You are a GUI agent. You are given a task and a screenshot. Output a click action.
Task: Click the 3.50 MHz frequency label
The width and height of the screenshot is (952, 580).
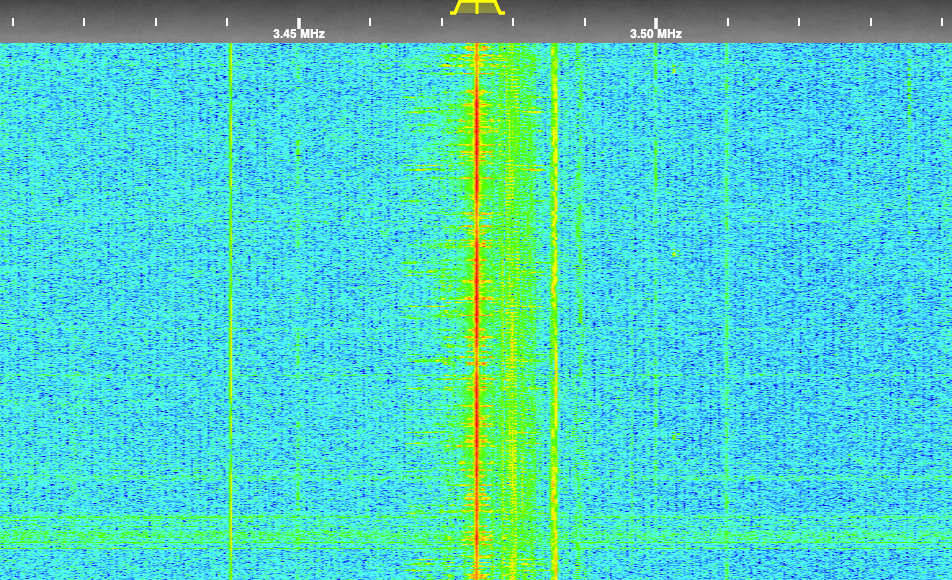point(656,34)
